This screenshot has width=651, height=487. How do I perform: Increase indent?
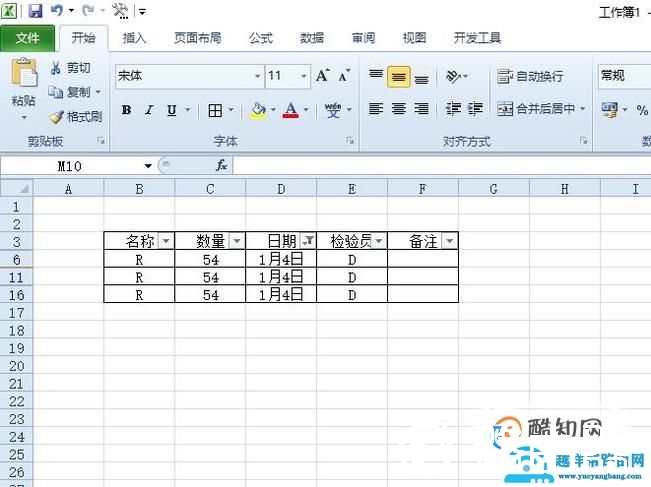pos(475,109)
